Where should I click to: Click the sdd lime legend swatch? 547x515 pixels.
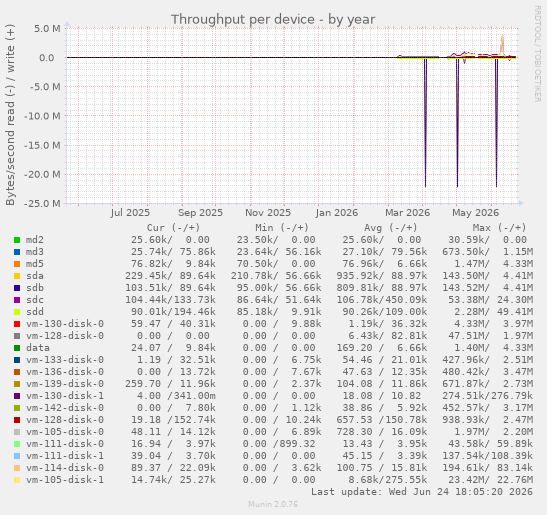point(17,312)
